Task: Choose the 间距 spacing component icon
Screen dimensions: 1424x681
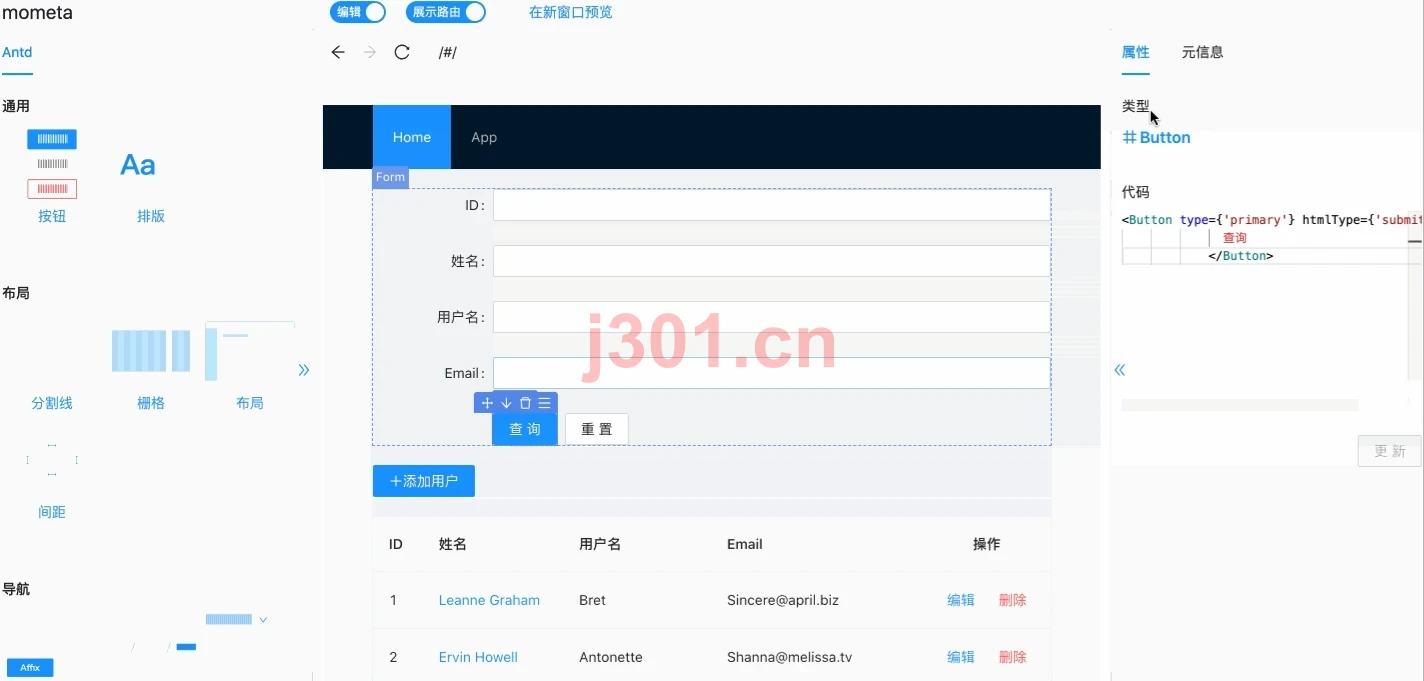Action: coord(52,460)
